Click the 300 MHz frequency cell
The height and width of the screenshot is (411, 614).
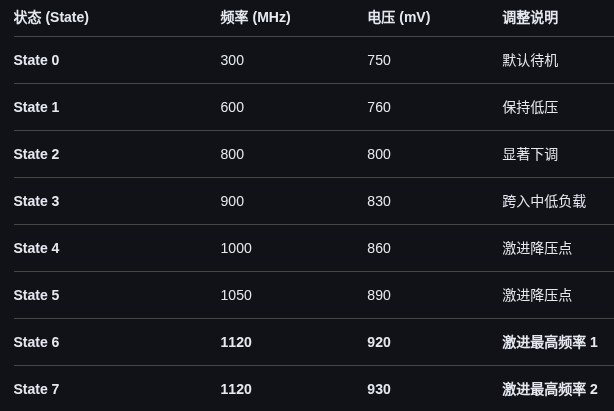tap(232, 60)
